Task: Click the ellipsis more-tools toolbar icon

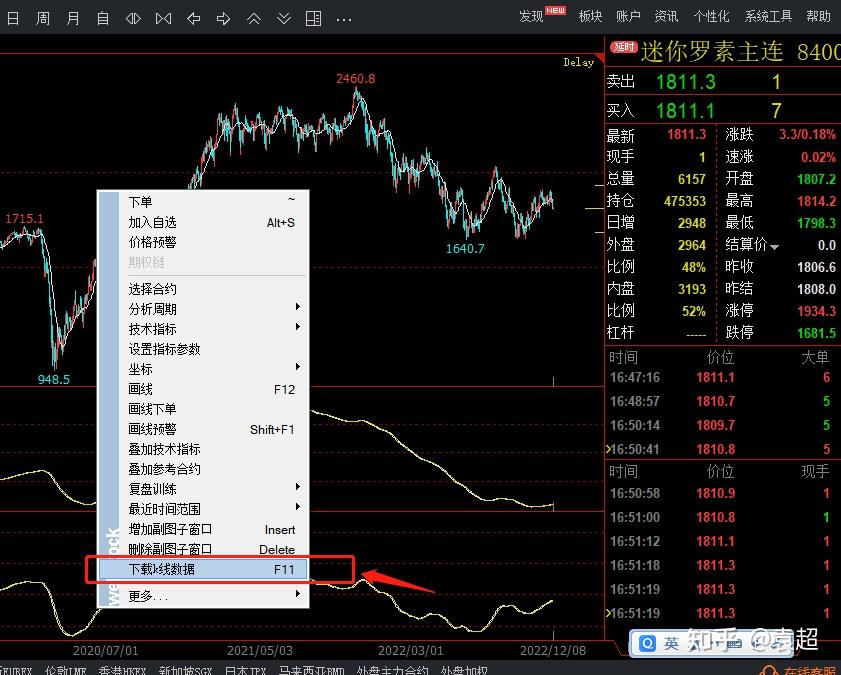Action: (x=343, y=17)
